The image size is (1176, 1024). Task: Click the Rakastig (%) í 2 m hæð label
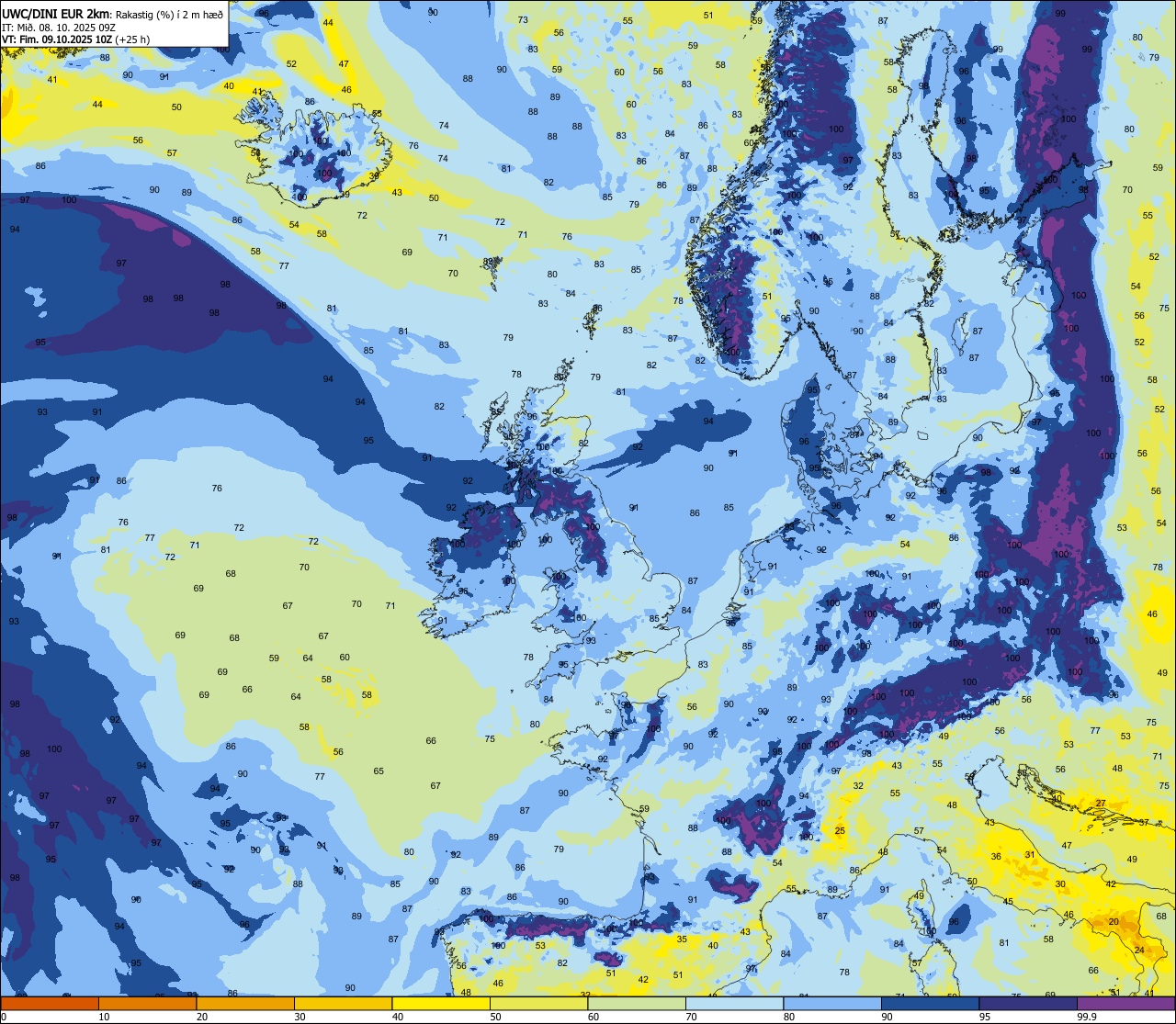pyautogui.click(x=169, y=15)
